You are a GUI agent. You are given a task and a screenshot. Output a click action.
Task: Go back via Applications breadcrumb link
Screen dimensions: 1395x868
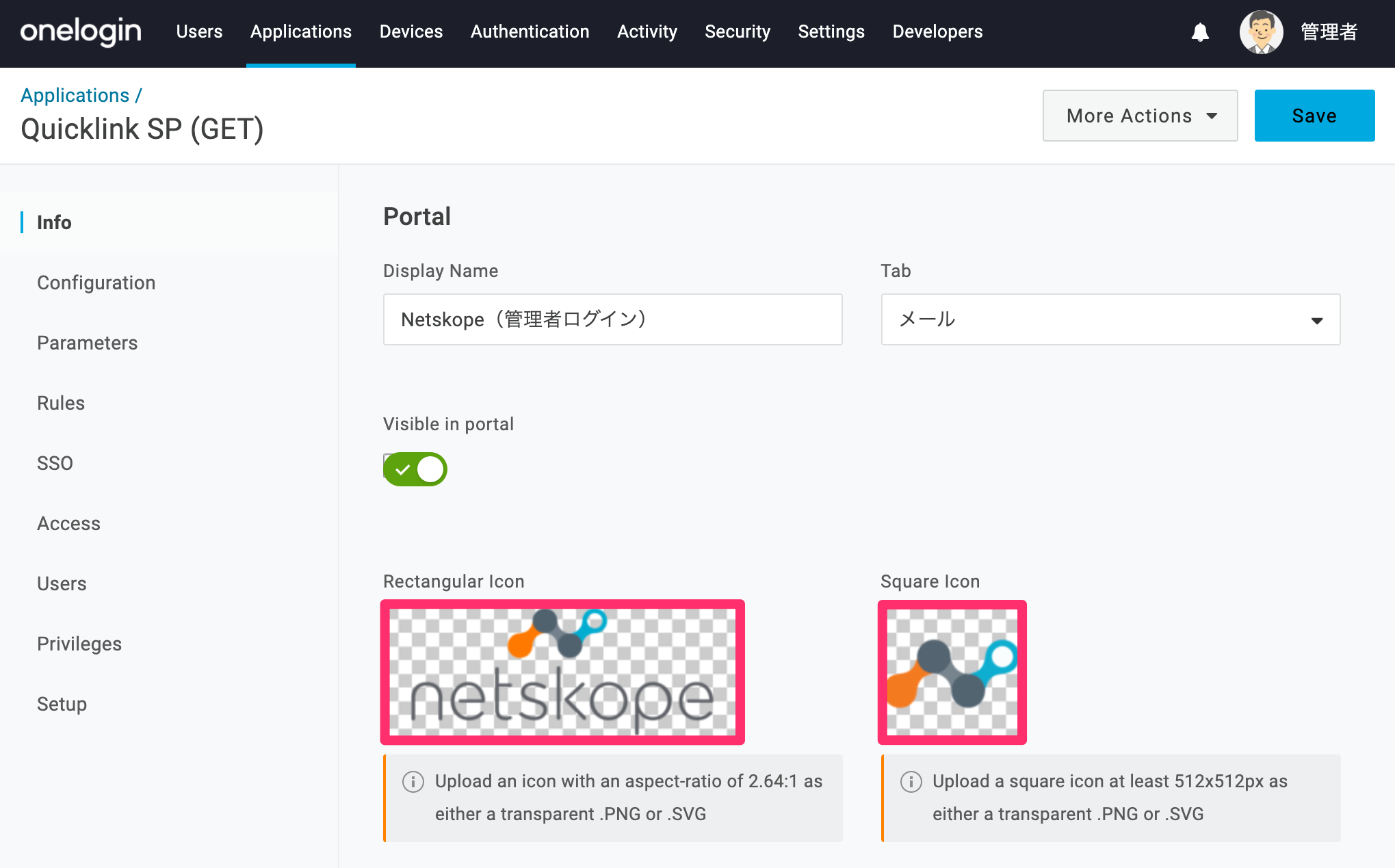(x=75, y=95)
